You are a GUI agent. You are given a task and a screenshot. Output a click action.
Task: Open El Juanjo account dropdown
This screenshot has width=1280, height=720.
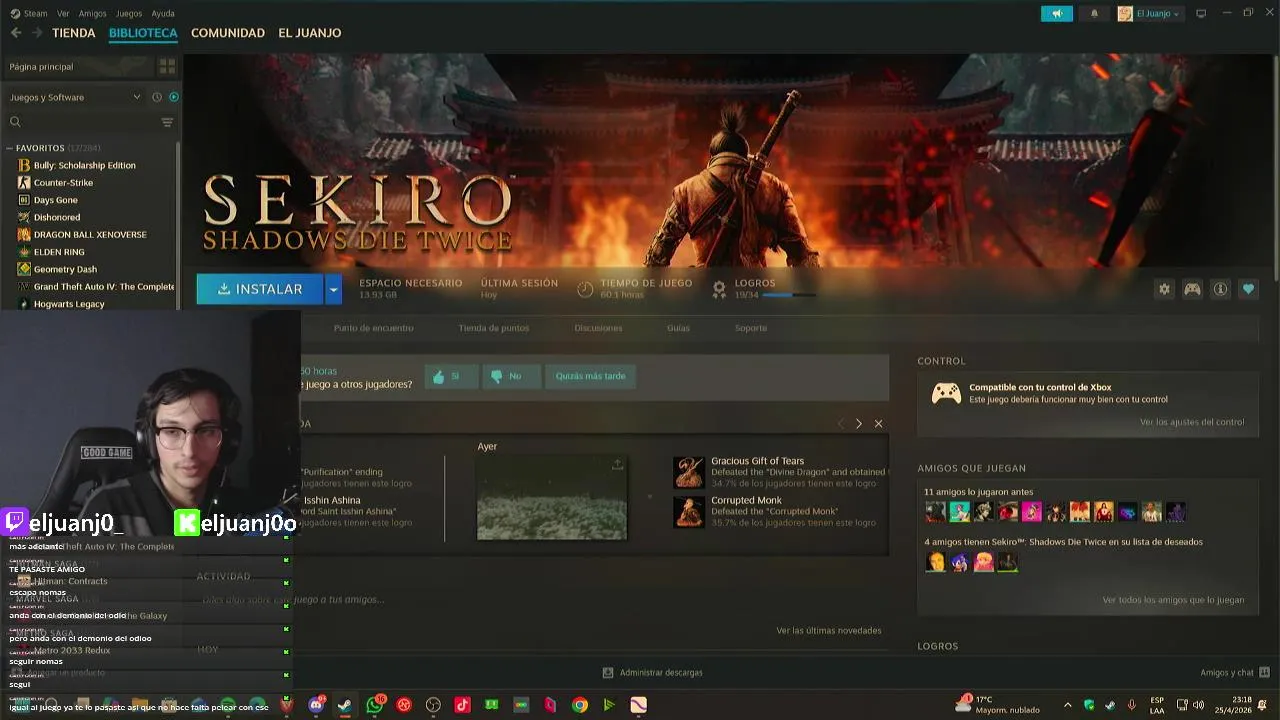point(1149,13)
